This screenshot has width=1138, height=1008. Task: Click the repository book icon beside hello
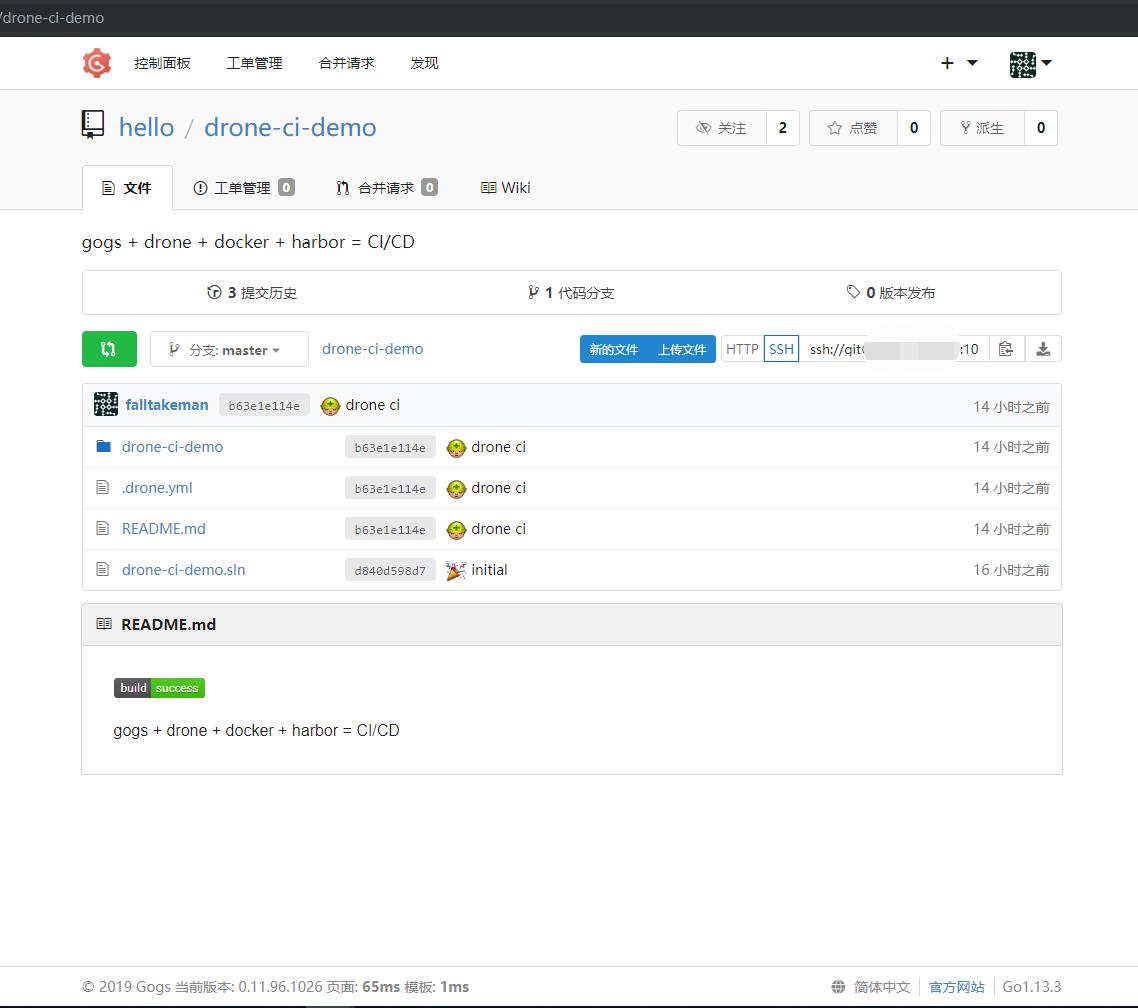pos(93,124)
